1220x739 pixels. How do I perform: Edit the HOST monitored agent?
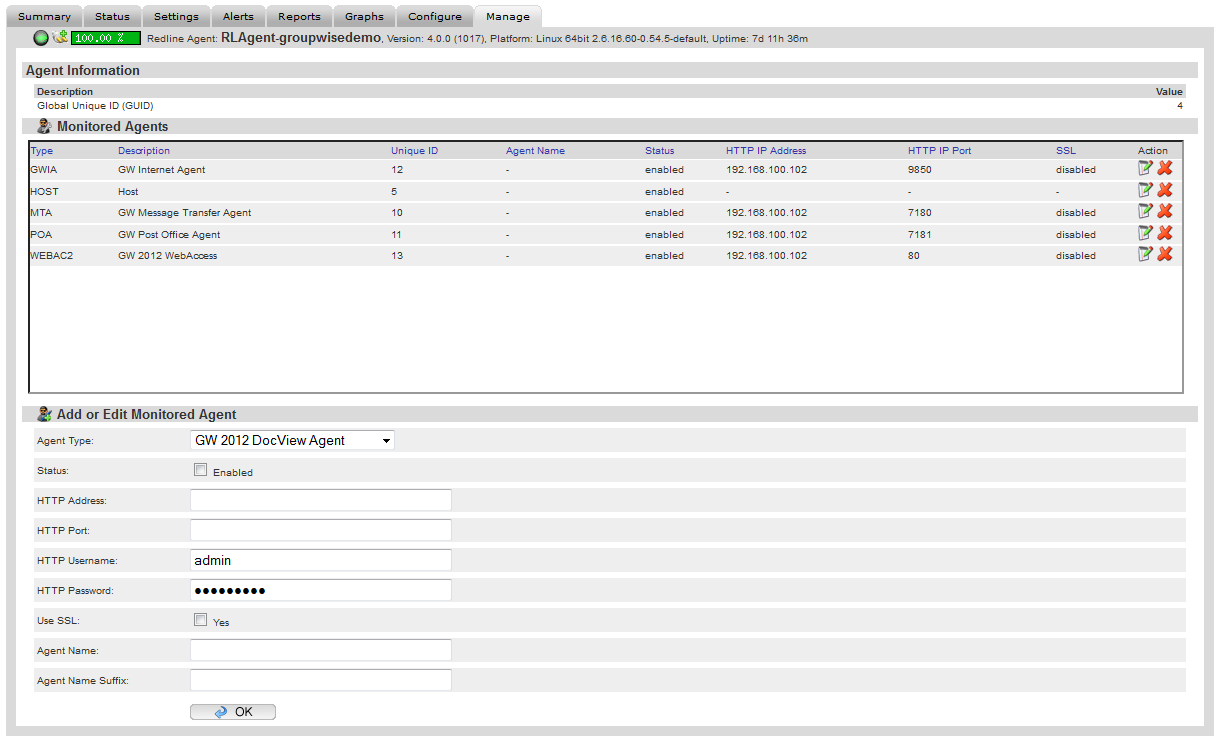1145,190
